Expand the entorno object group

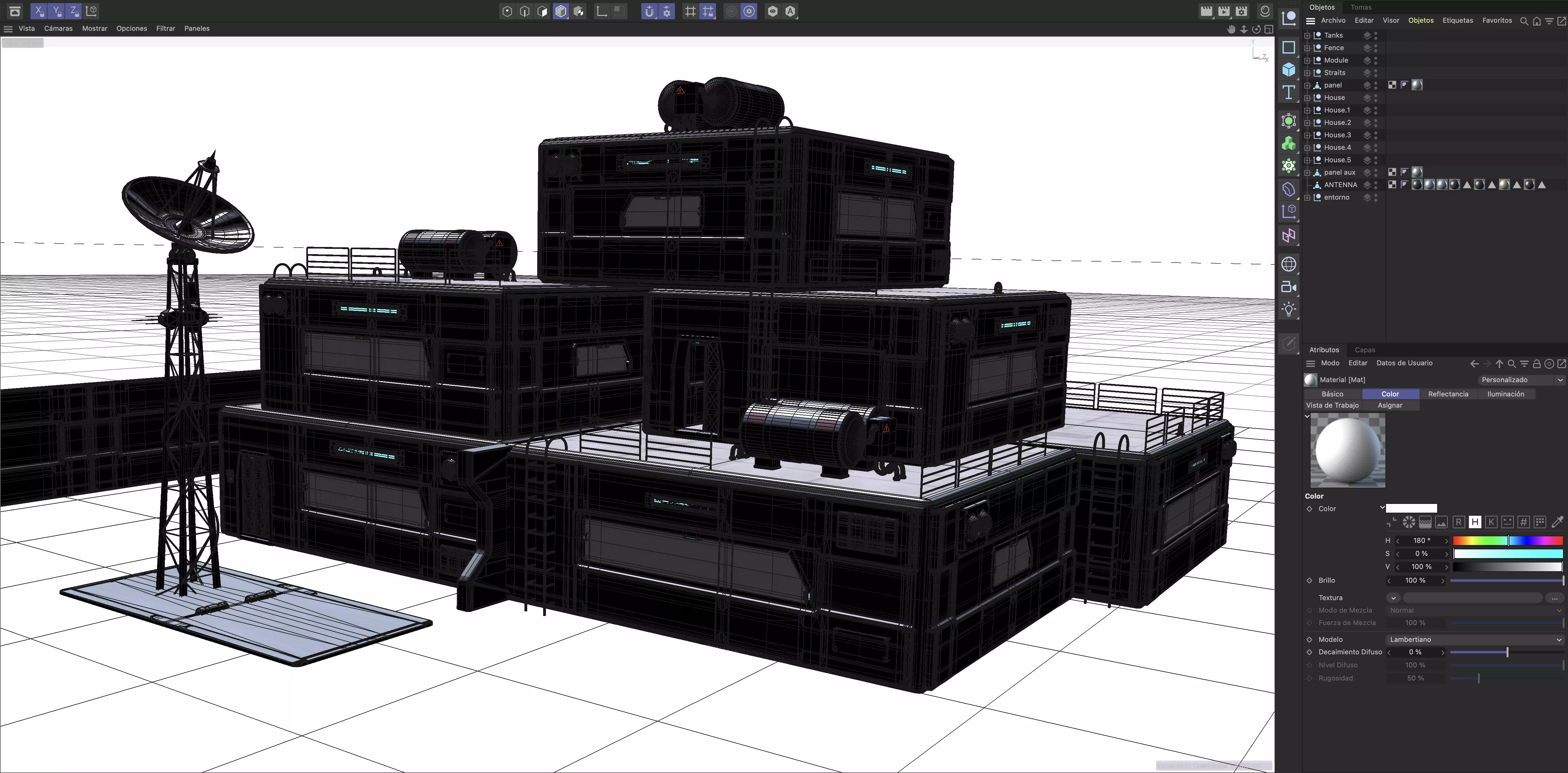tap(1307, 197)
